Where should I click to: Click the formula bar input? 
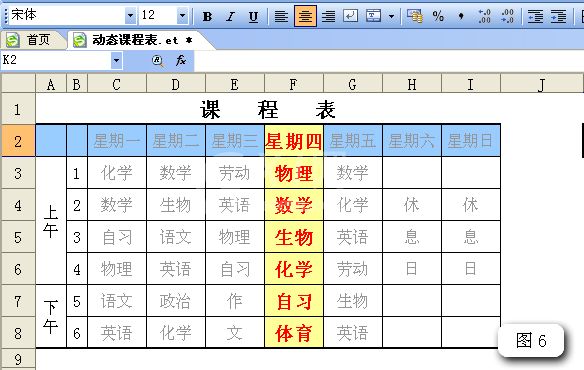pos(388,61)
